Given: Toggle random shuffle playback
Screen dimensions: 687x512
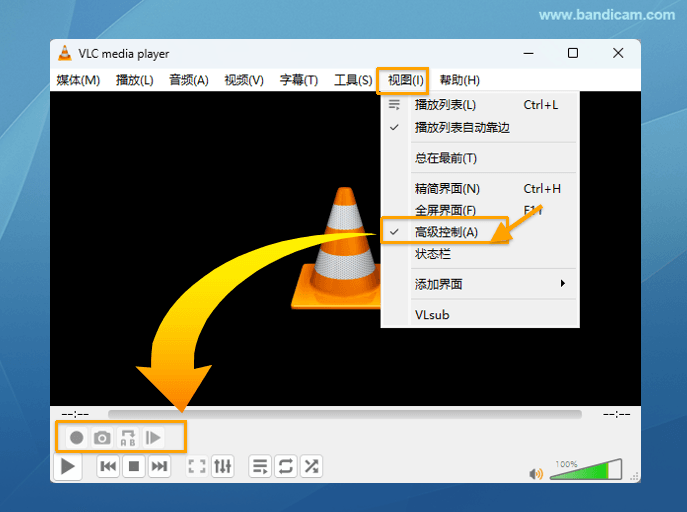Looking at the screenshot, I should click(x=312, y=466).
